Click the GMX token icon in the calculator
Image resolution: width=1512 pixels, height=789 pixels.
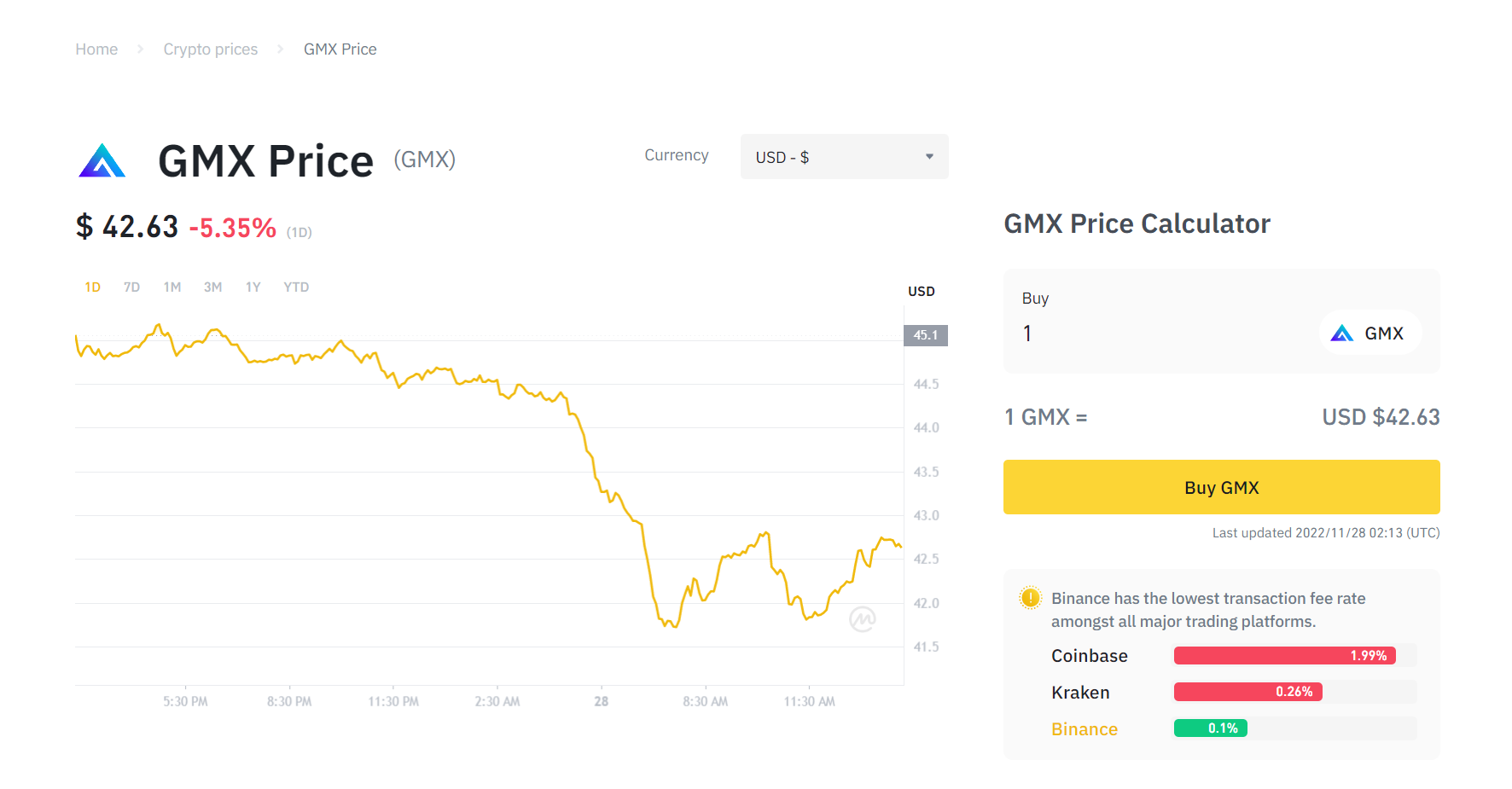click(1342, 334)
